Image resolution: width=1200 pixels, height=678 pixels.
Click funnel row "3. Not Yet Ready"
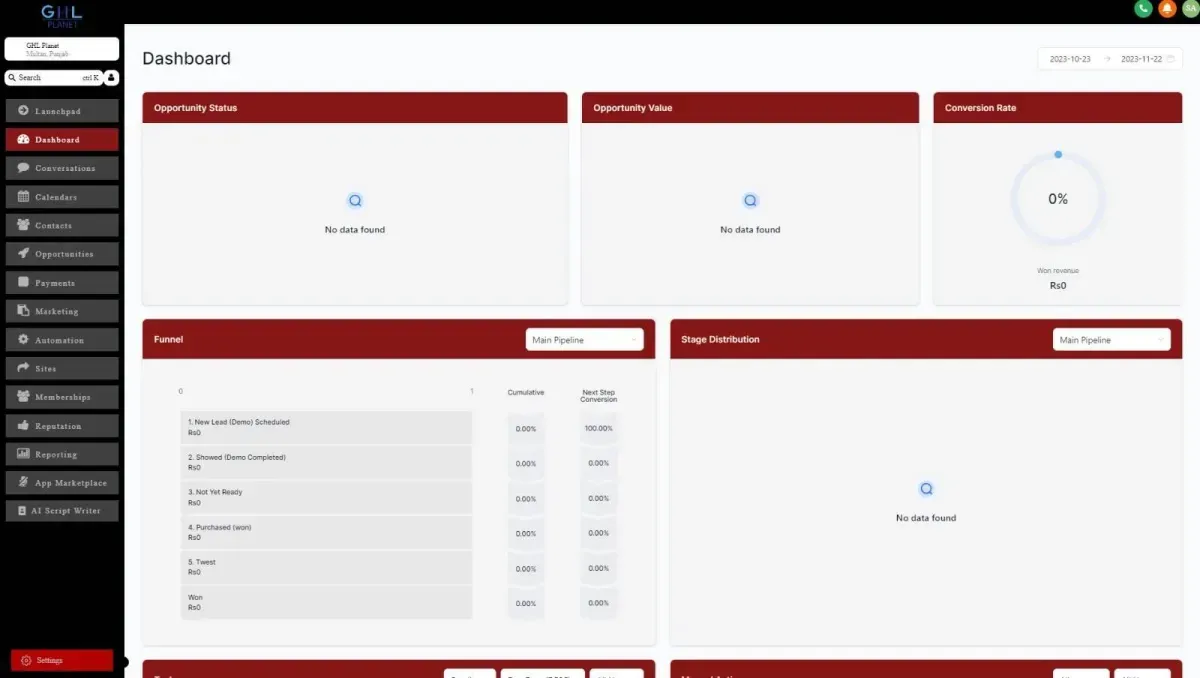[326, 498]
